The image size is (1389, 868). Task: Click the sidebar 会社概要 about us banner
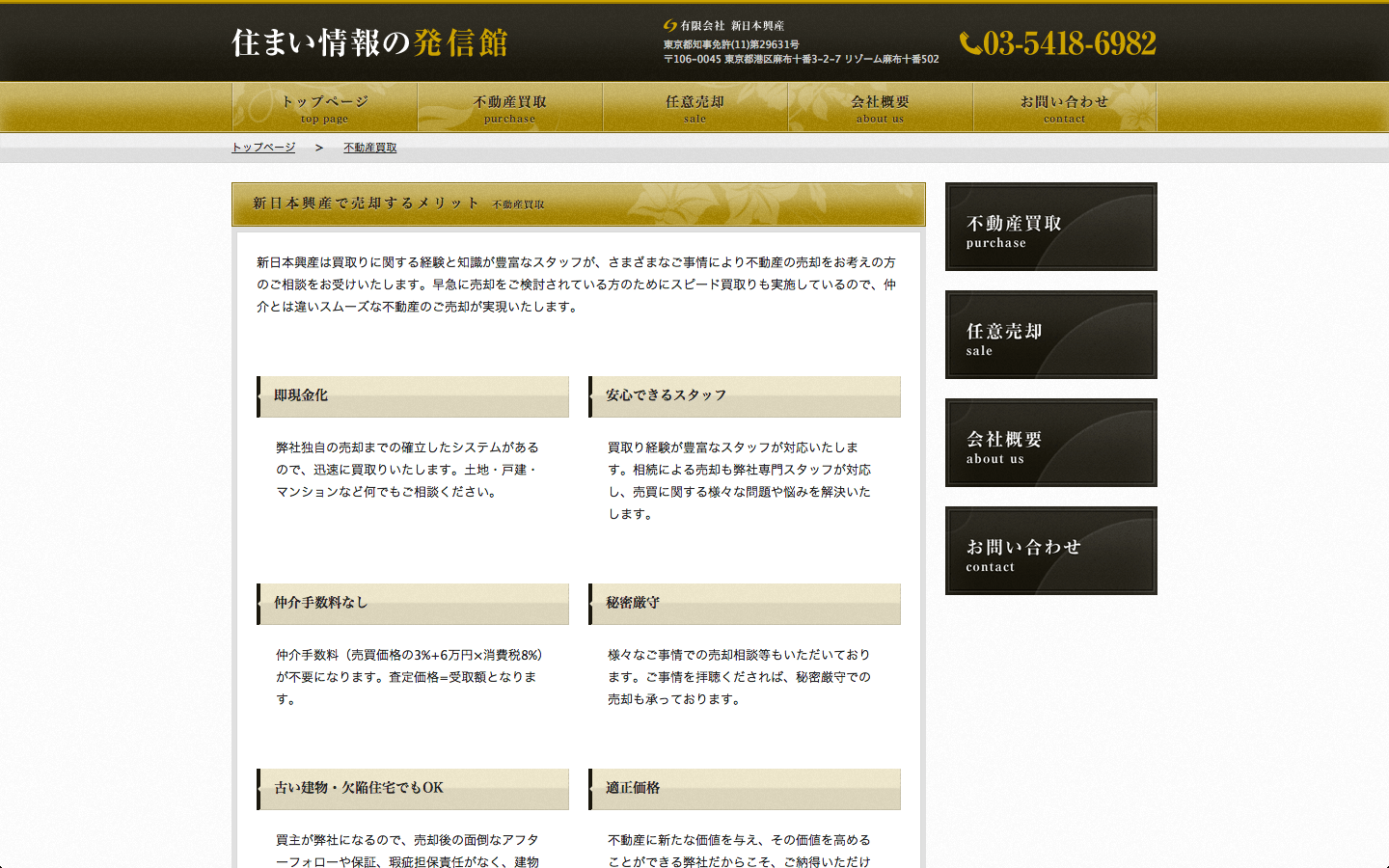point(1051,443)
